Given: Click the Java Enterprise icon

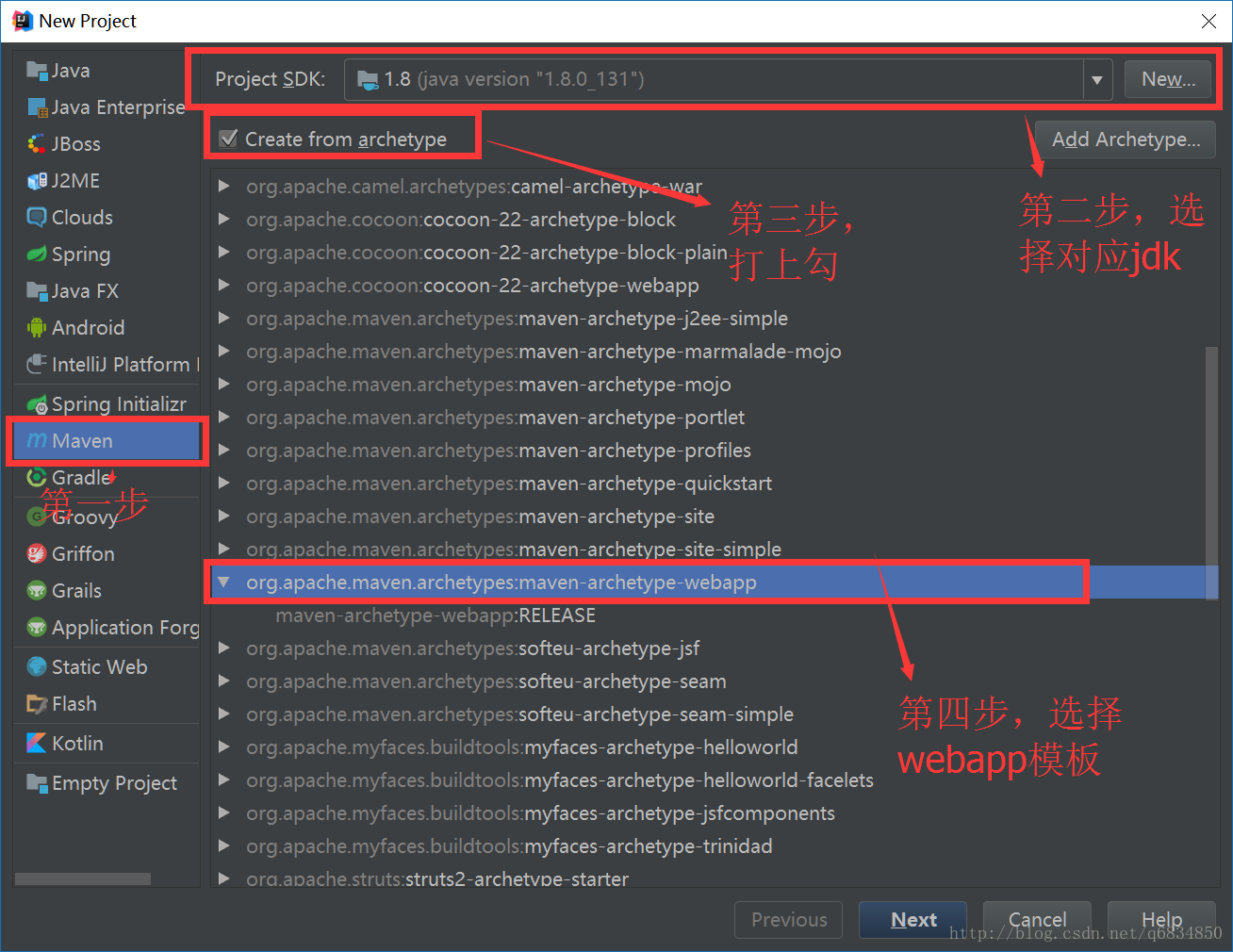Looking at the screenshot, I should click(37, 107).
